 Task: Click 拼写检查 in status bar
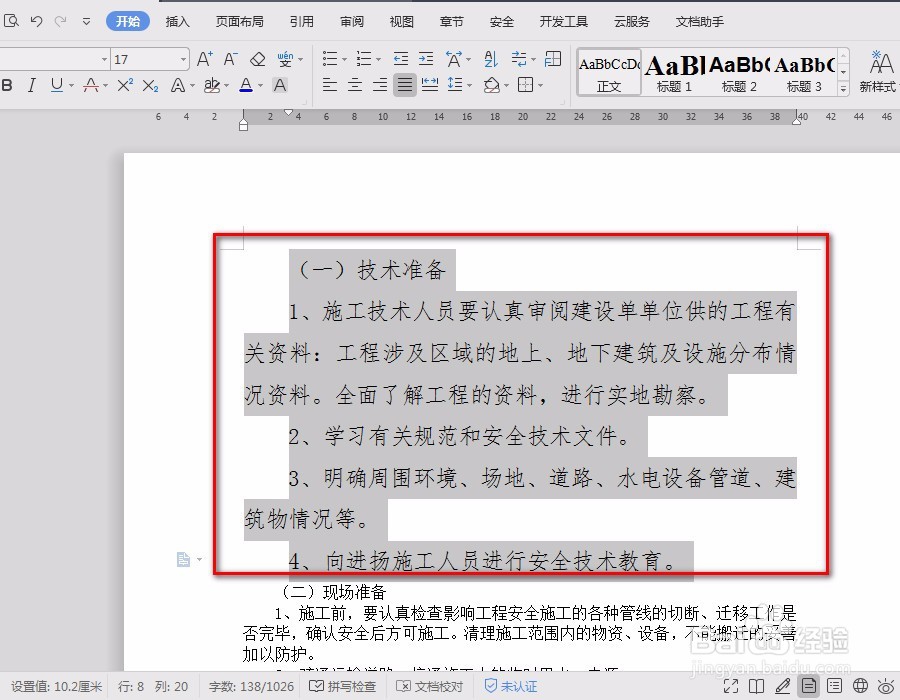pyautogui.click(x=343, y=686)
